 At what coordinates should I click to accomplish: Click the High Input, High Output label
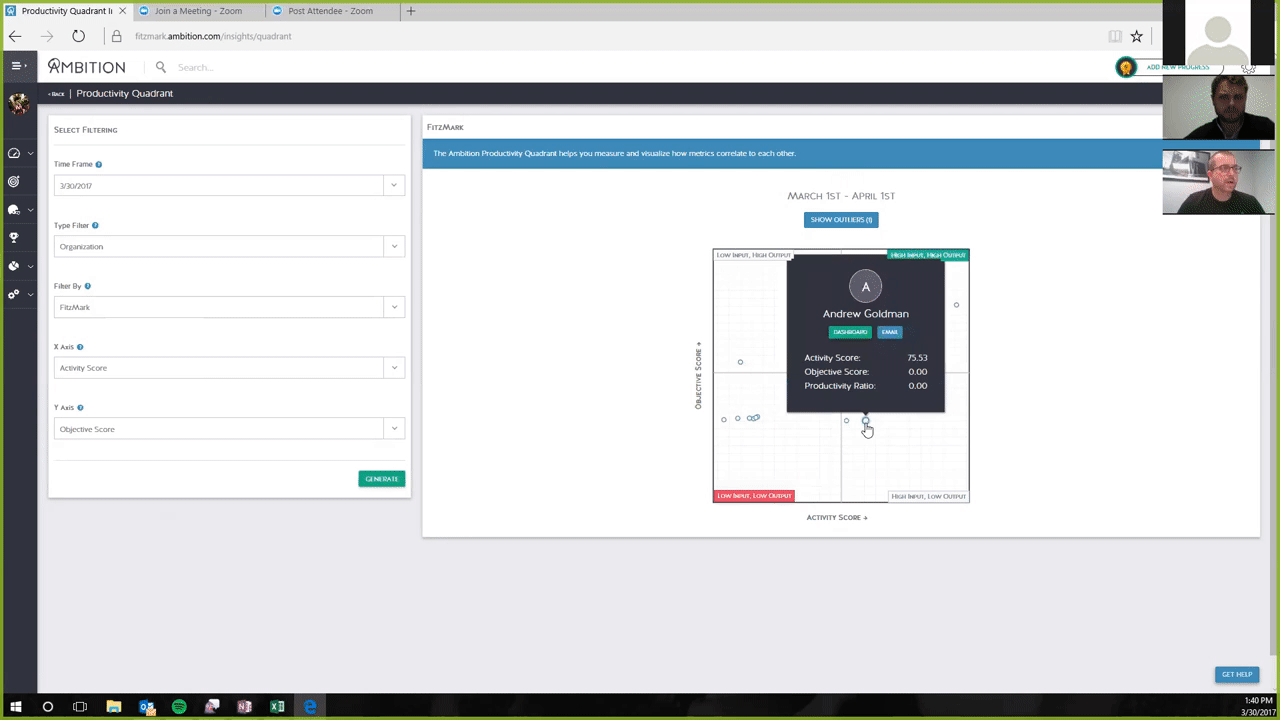(928, 255)
